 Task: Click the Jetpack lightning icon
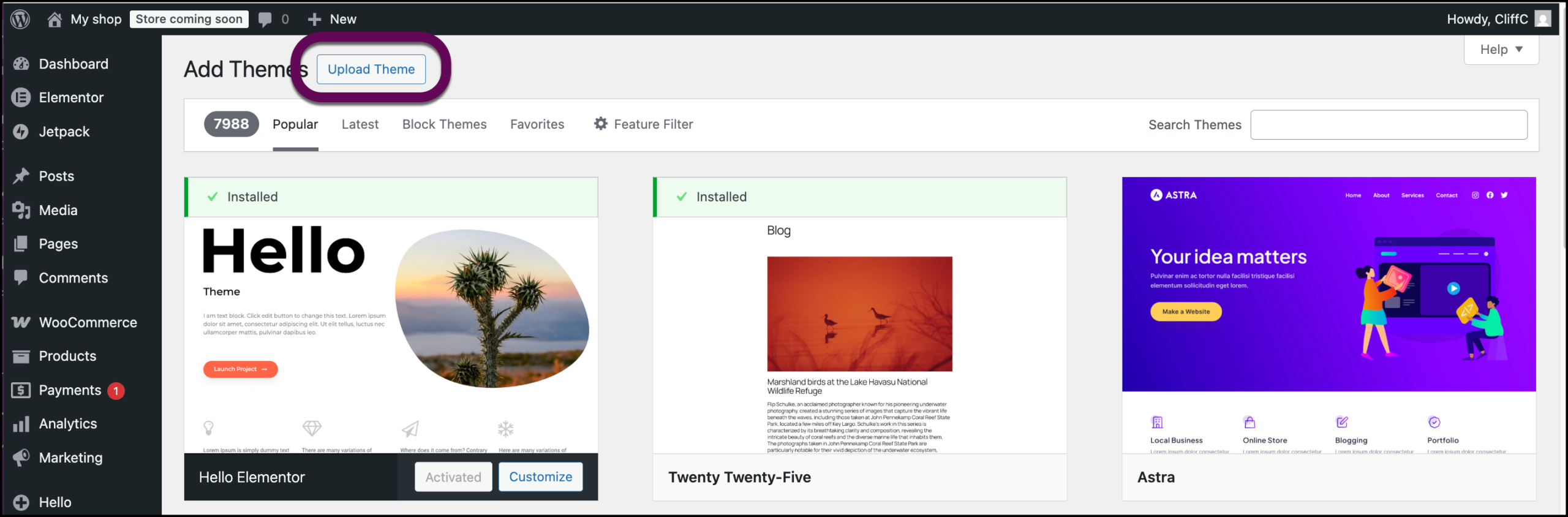(x=21, y=132)
